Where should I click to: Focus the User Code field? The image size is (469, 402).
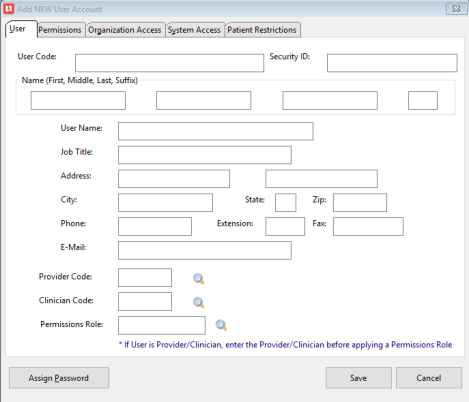click(169, 63)
